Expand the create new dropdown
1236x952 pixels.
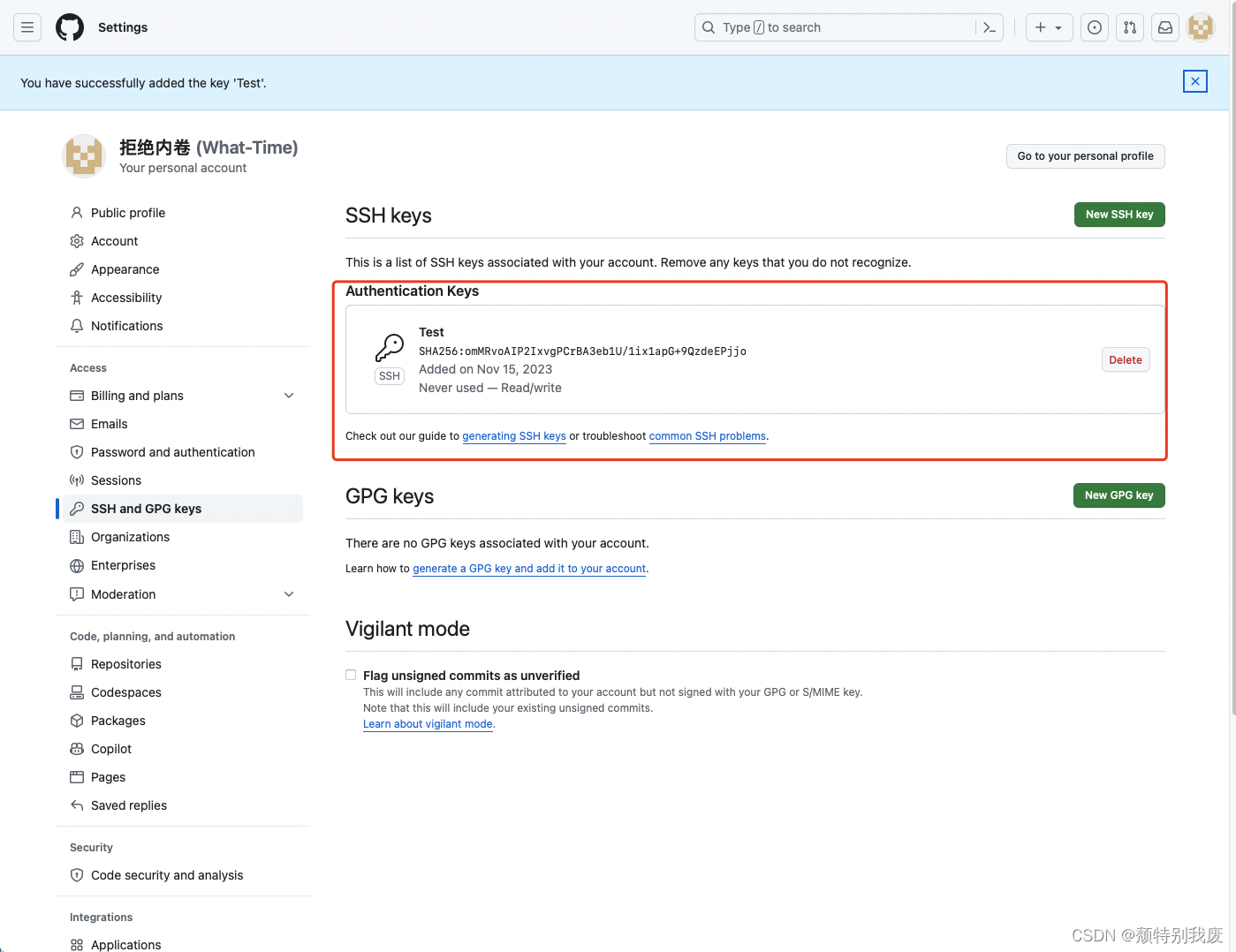click(x=1048, y=27)
